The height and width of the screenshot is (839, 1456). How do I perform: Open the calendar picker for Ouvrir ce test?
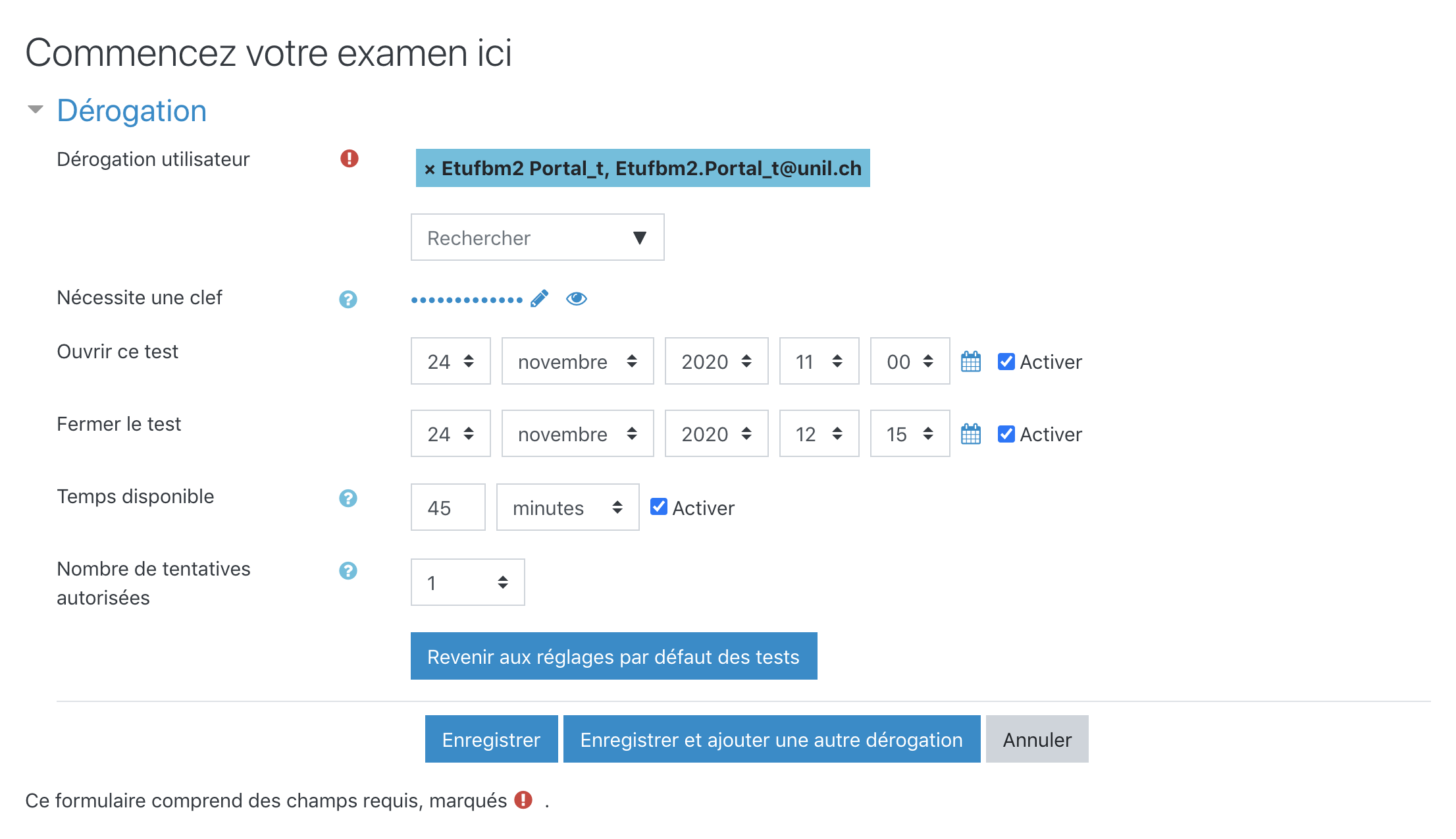pyautogui.click(x=971, y=362)
